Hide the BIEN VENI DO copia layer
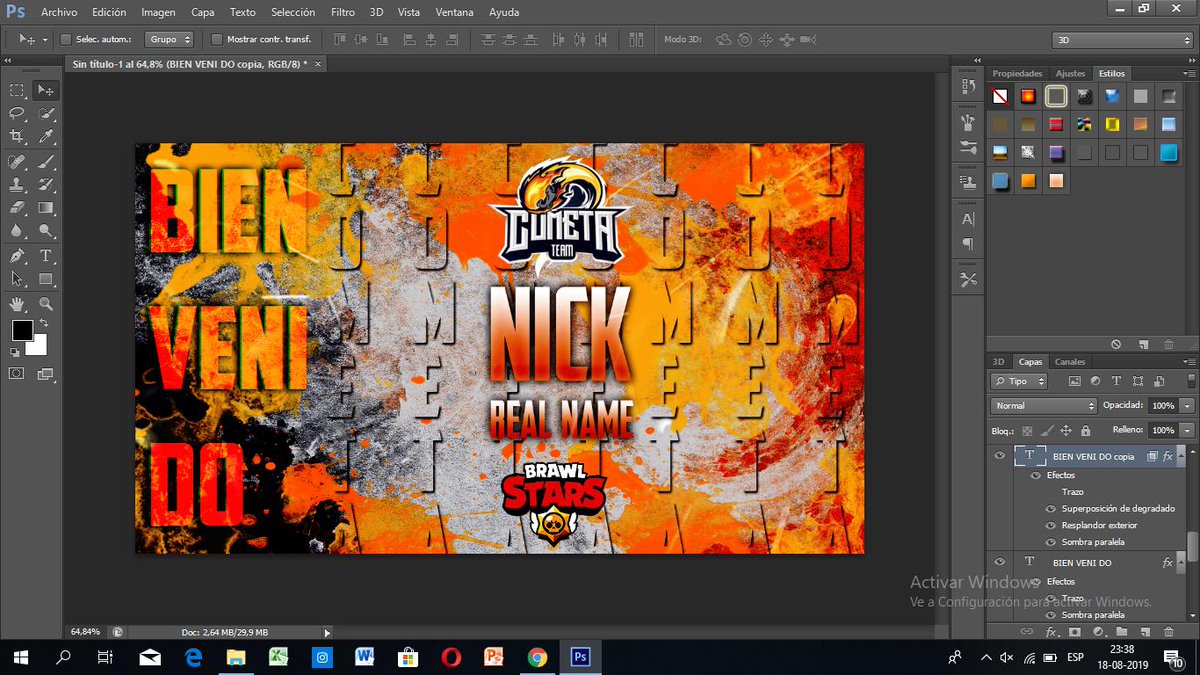The height and width of the screenshot is (675, 1200). click(x=999, y=456)
